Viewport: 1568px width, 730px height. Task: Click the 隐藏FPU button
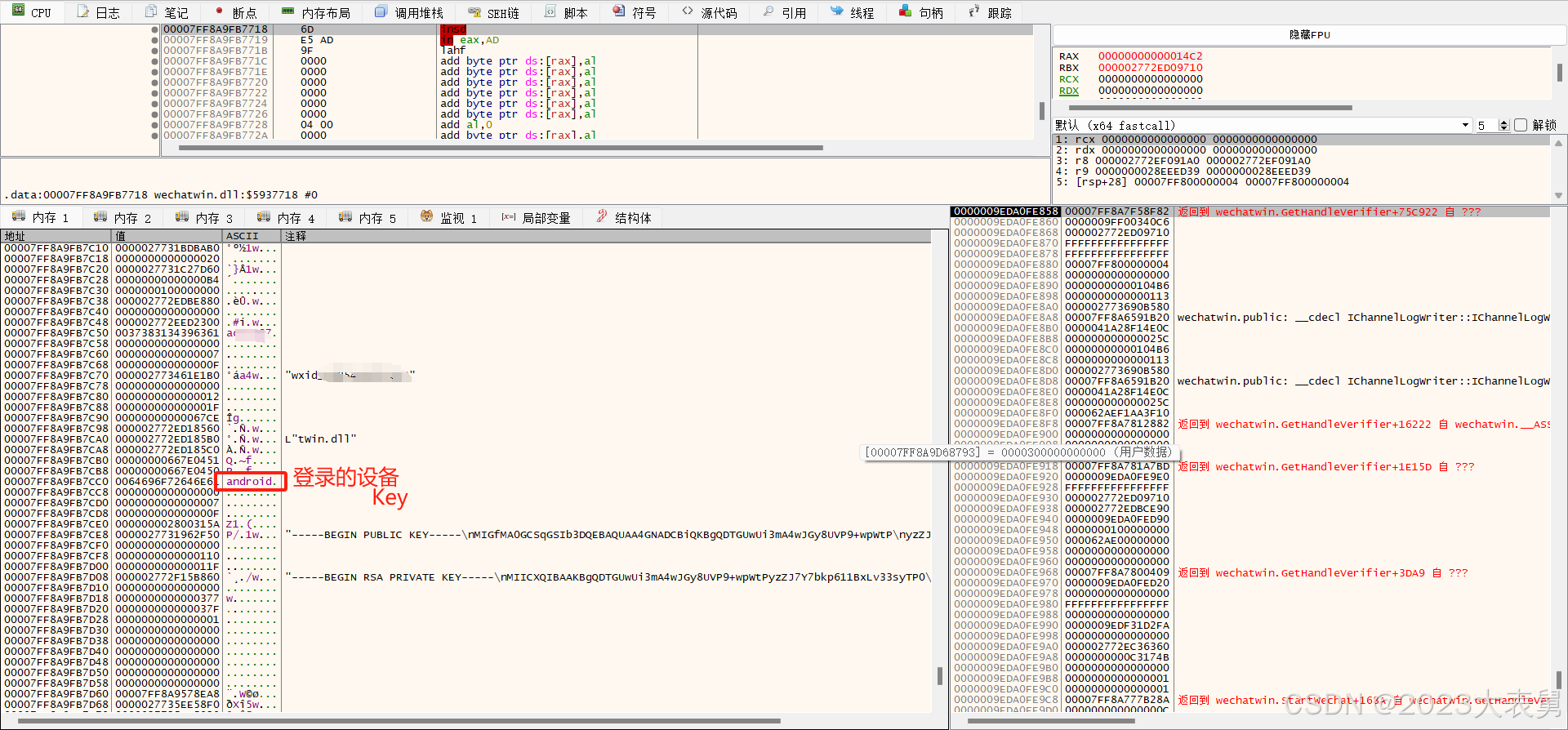pos(1310,35)
